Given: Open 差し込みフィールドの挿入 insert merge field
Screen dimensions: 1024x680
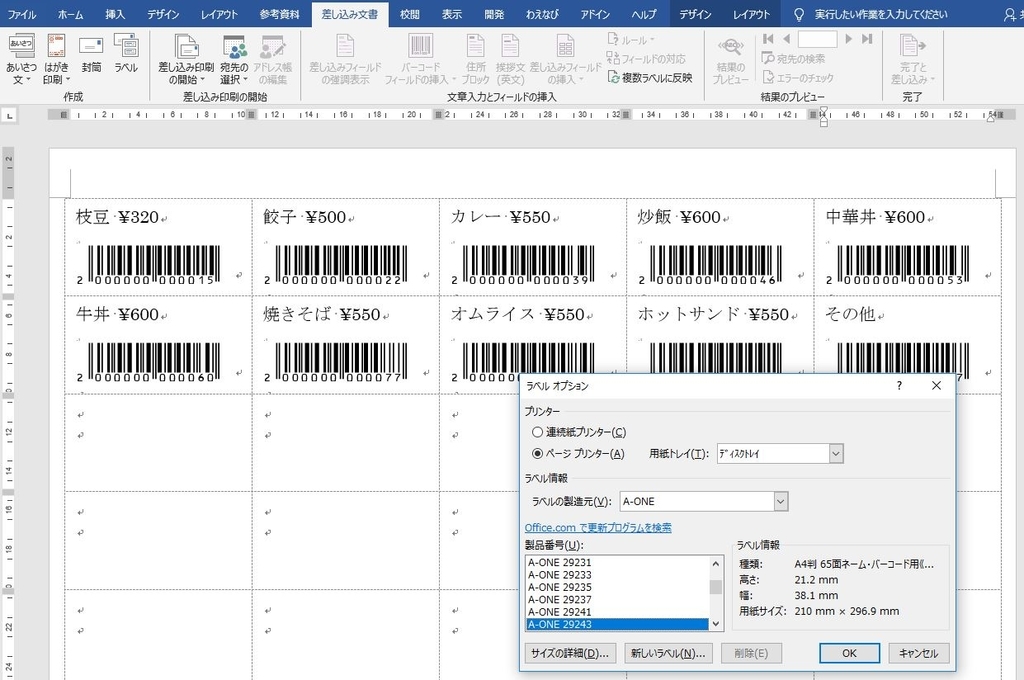Looking at the screenshot, I should tap(566, 59).
